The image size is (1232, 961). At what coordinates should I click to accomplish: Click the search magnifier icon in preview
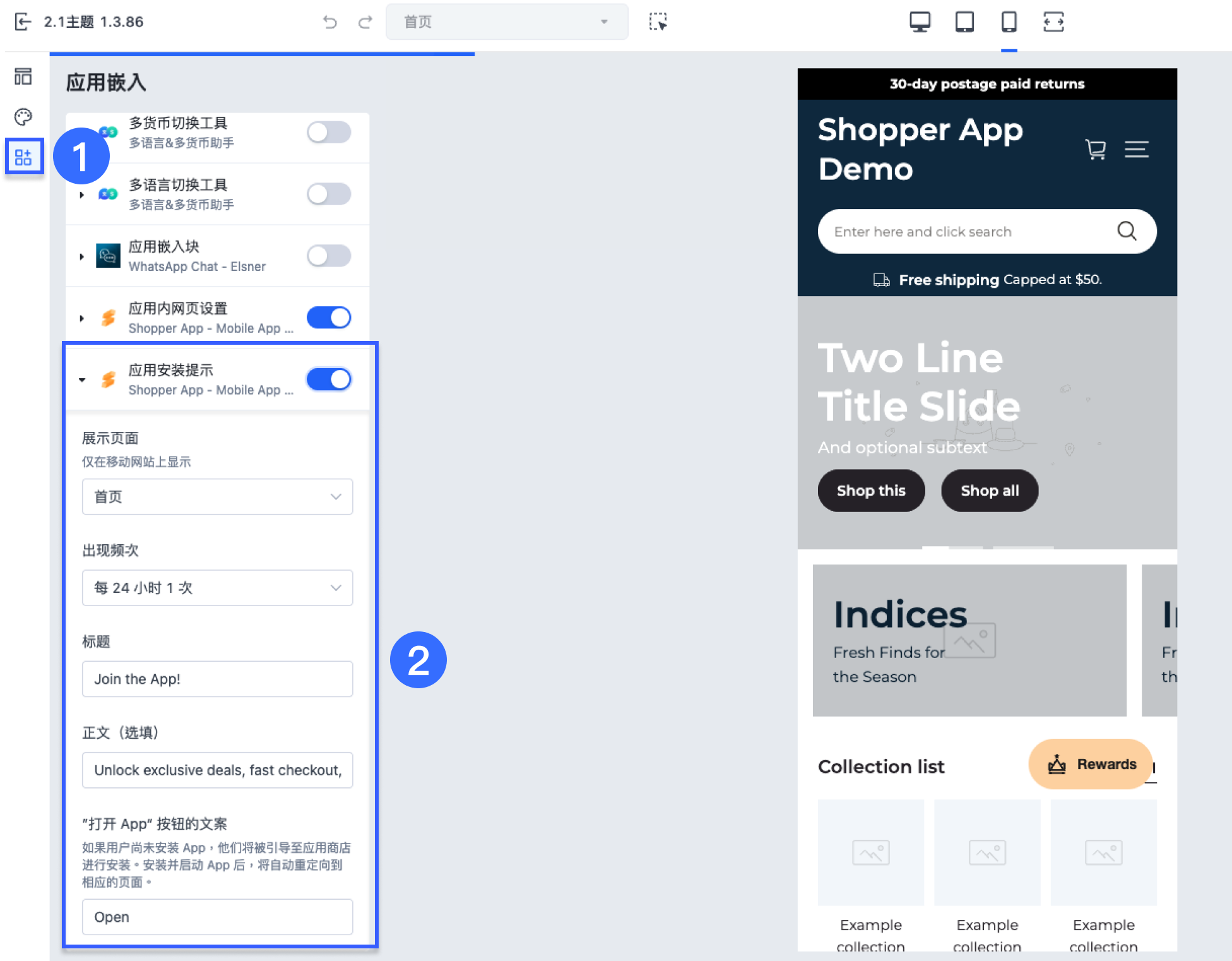point(1127,231)
